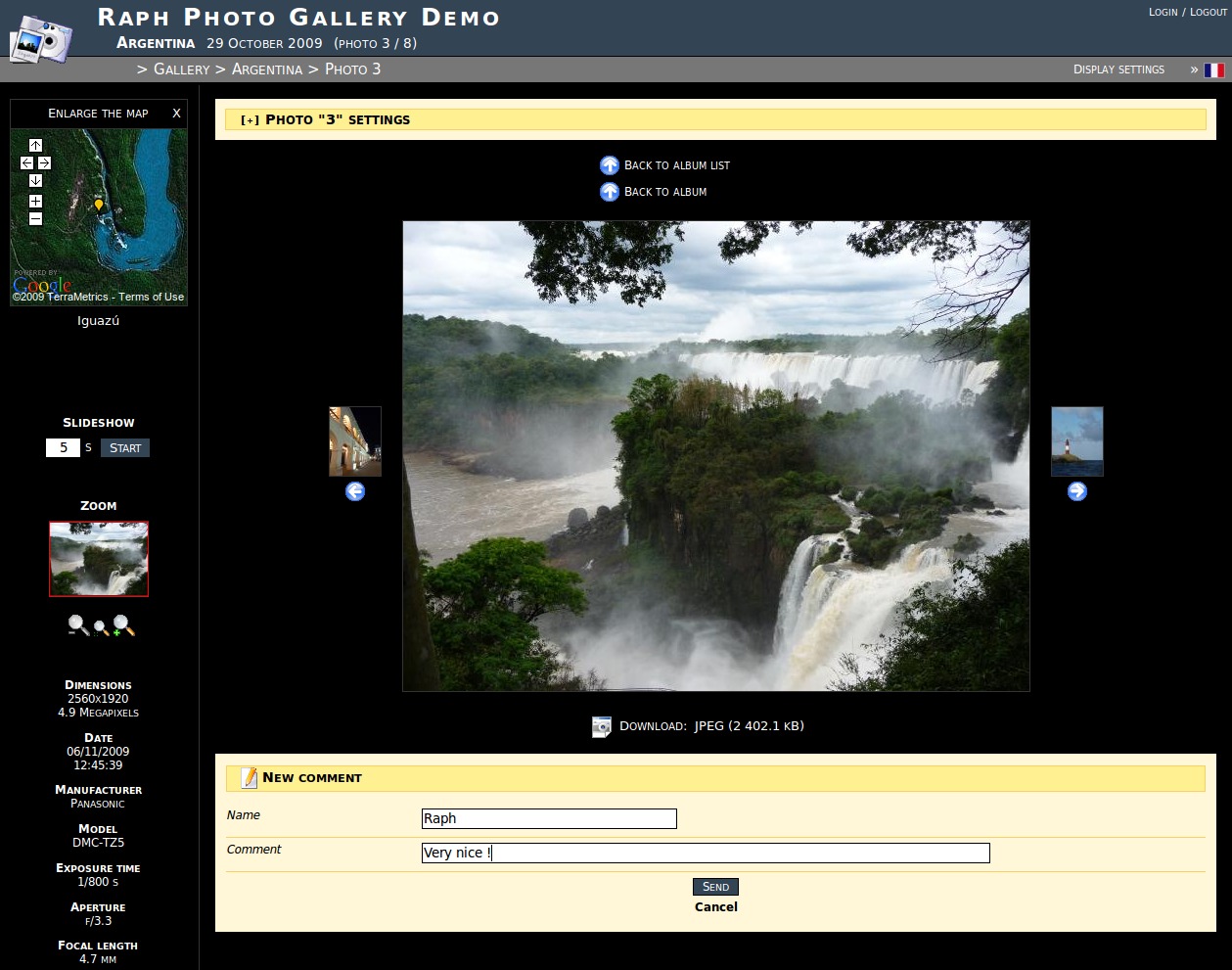Pan the map up with the arrow
The height and width of the screenshot is (970, 1232).
pos(35,146)
